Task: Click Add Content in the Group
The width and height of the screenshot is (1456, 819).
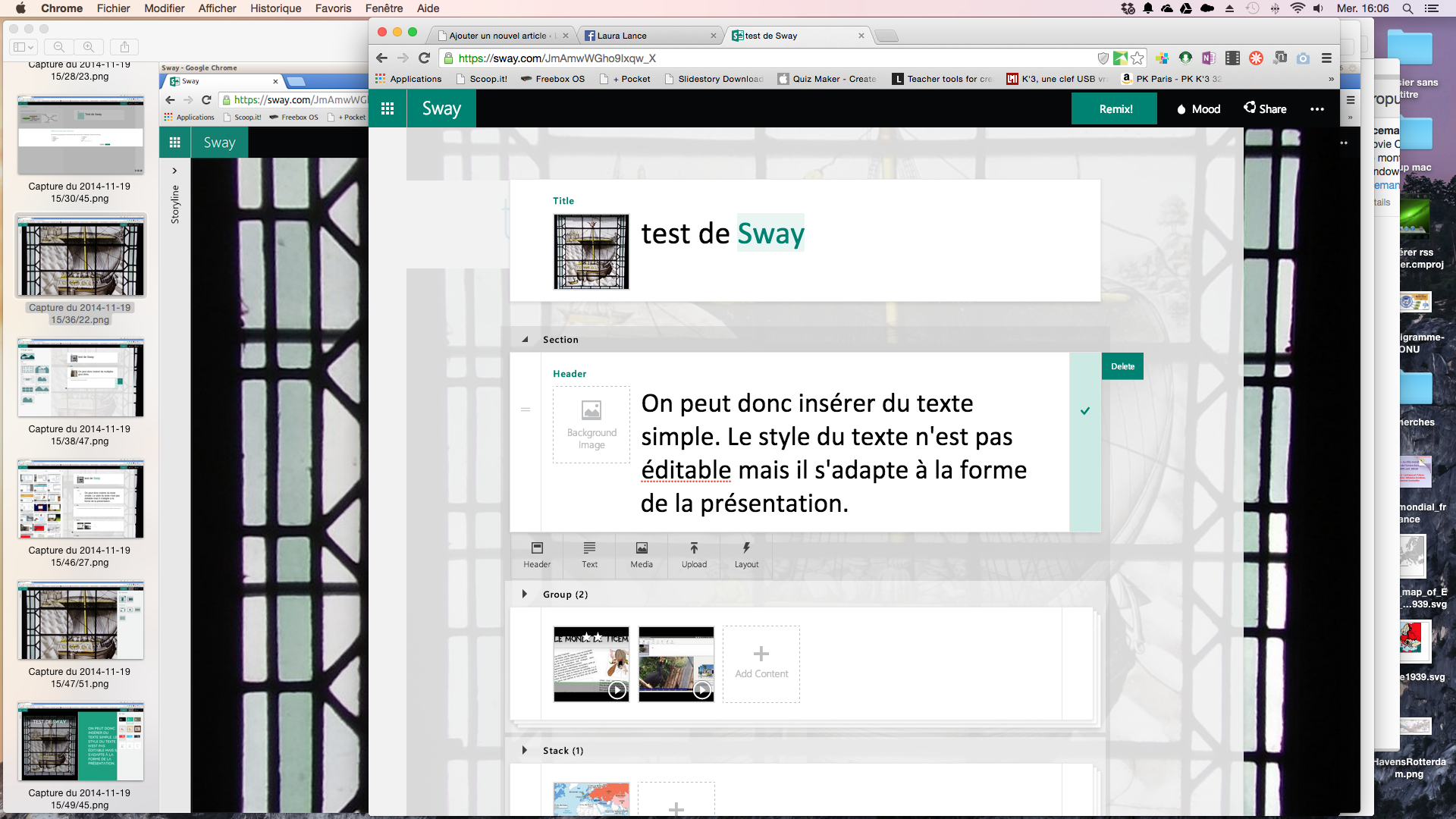Action: pos(761,664)
